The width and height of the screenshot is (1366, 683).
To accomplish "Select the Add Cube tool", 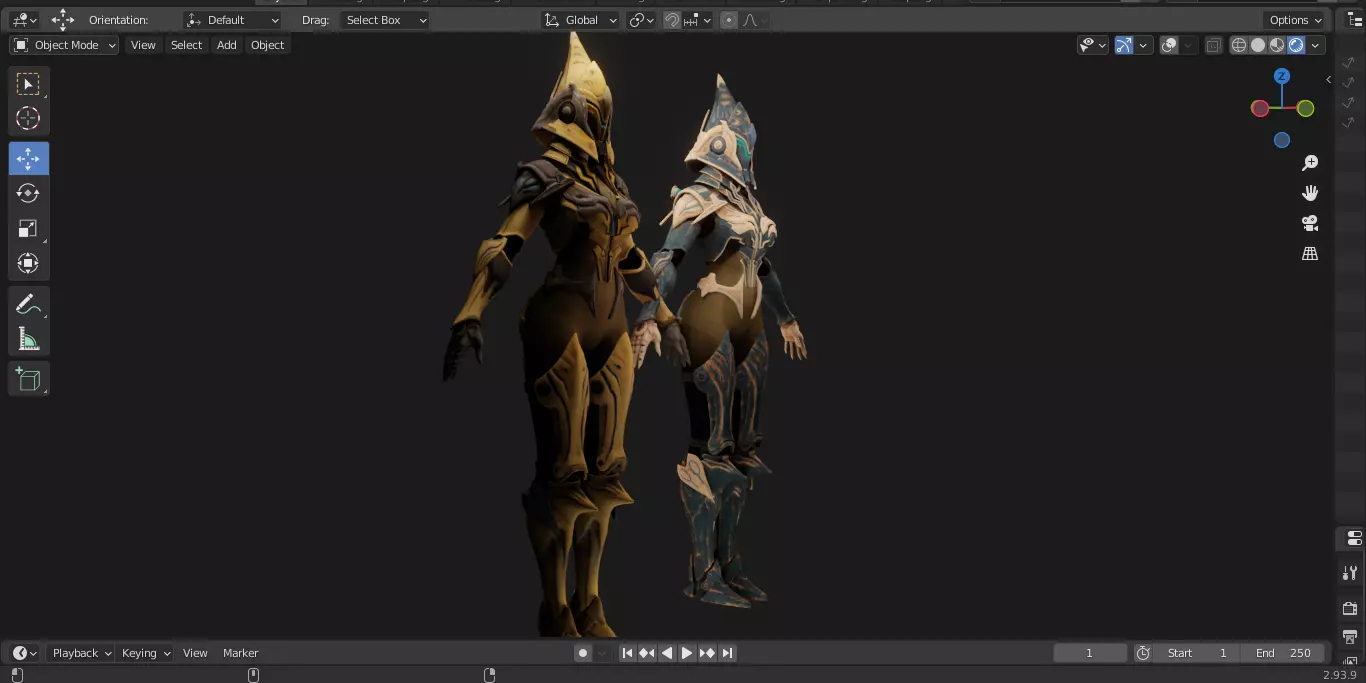I will point(28,379).
